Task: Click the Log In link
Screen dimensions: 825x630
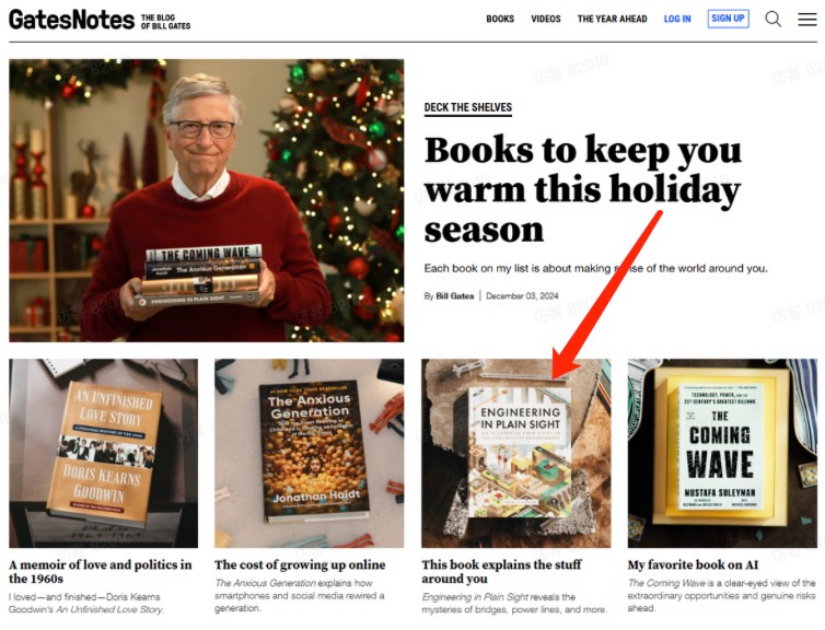Action: click(677, 19)
